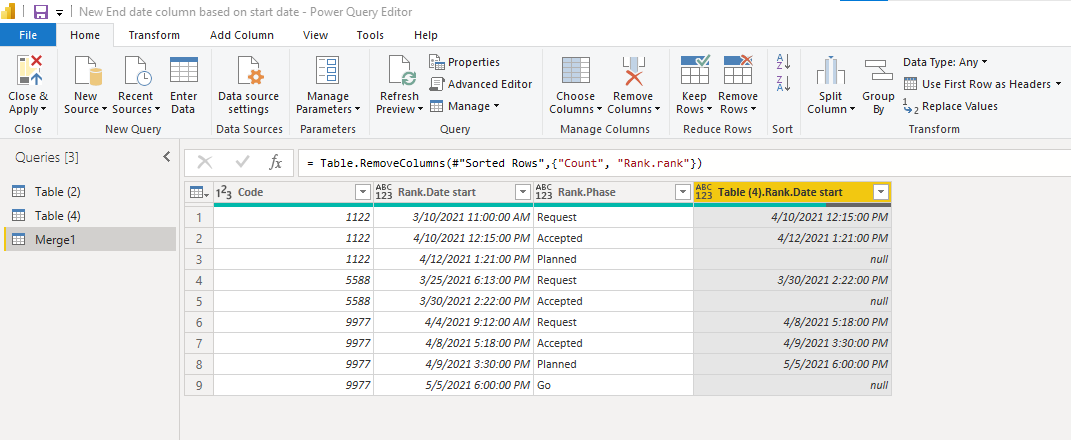This screenshot has width=1071, height=440.
Task: Open the table corner menu icon
Action: click(199, 193)
